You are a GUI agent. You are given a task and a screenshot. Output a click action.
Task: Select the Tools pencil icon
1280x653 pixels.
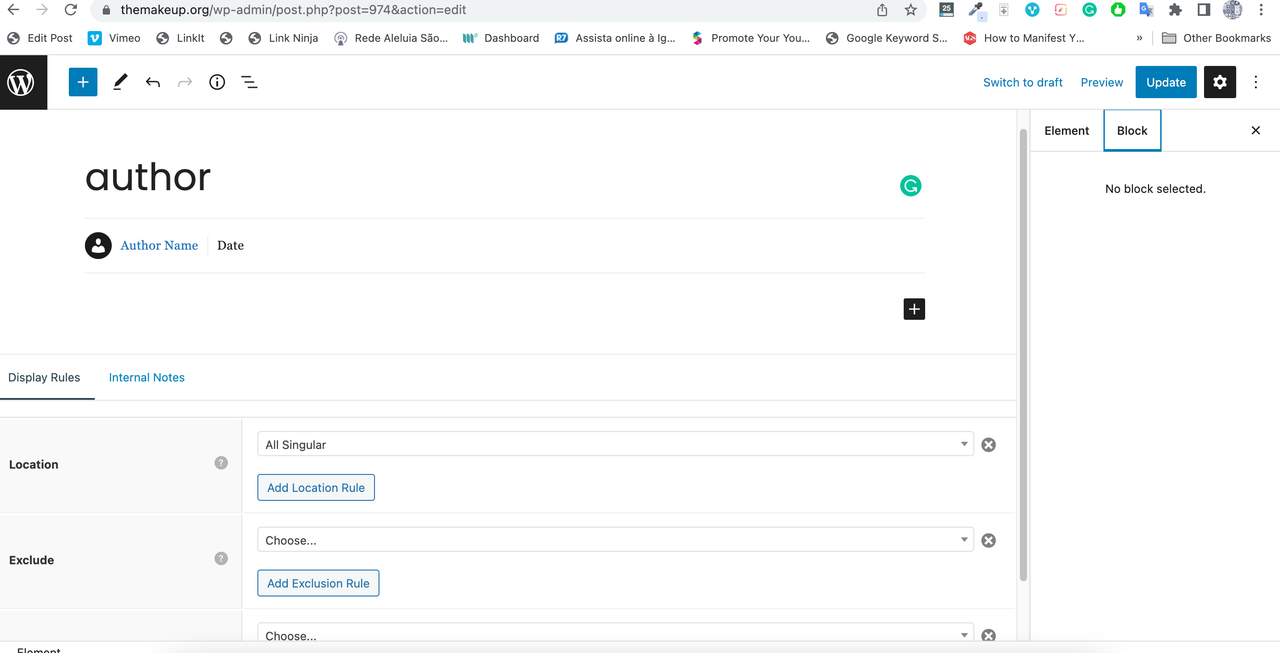coord(120,82)
